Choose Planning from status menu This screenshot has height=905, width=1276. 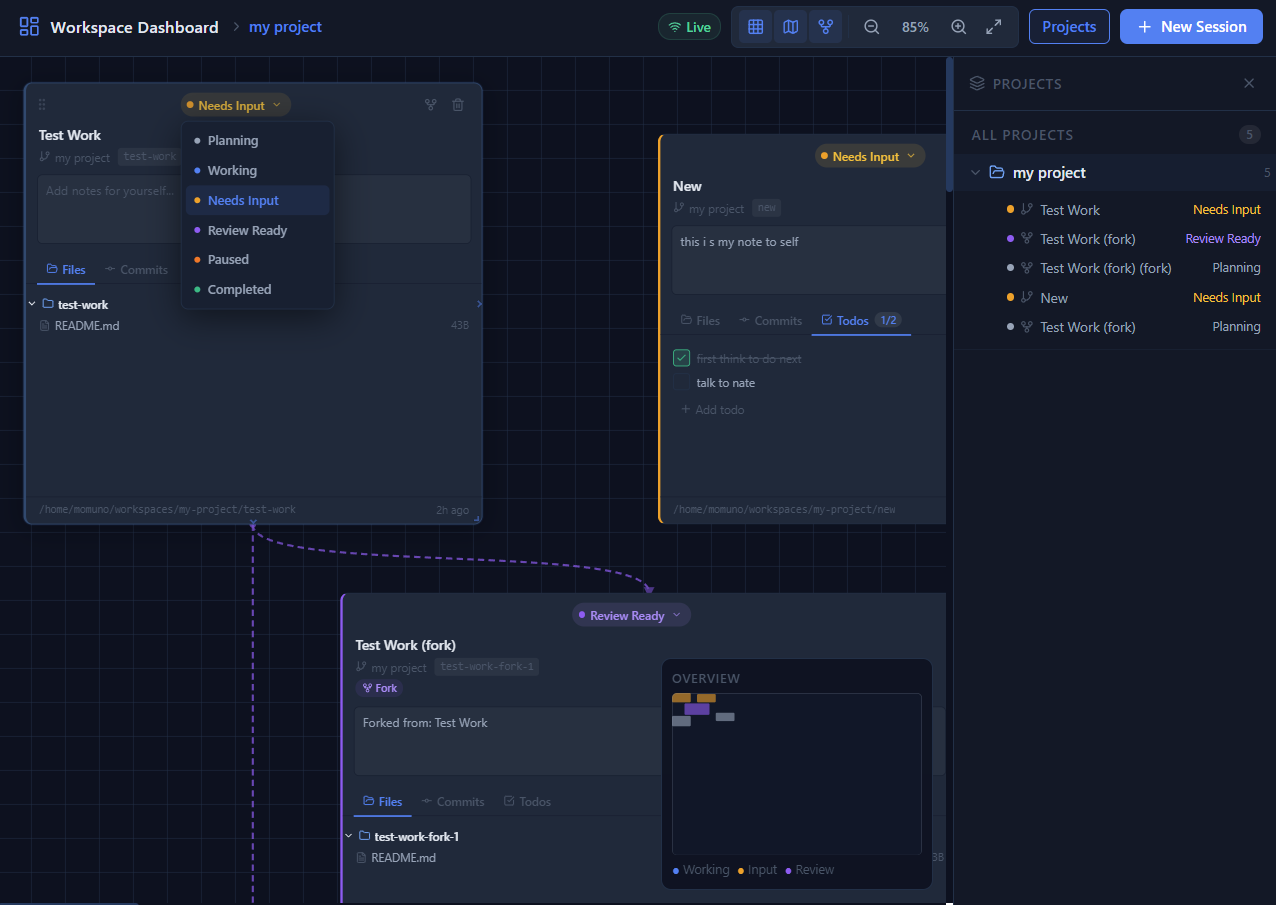(x=257, y=141)
